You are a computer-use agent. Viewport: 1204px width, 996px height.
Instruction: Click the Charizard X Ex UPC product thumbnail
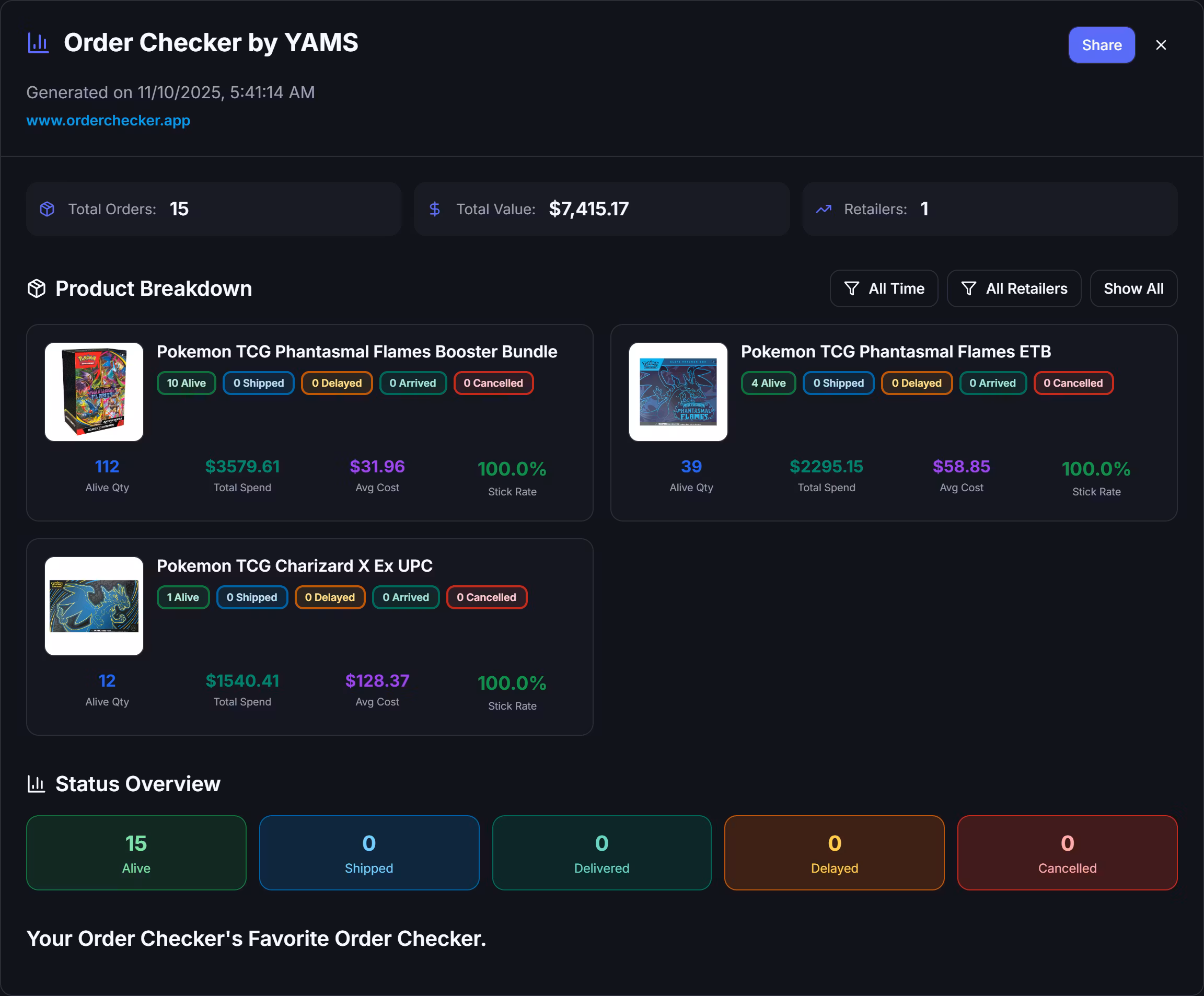click(x=94, y=606)
